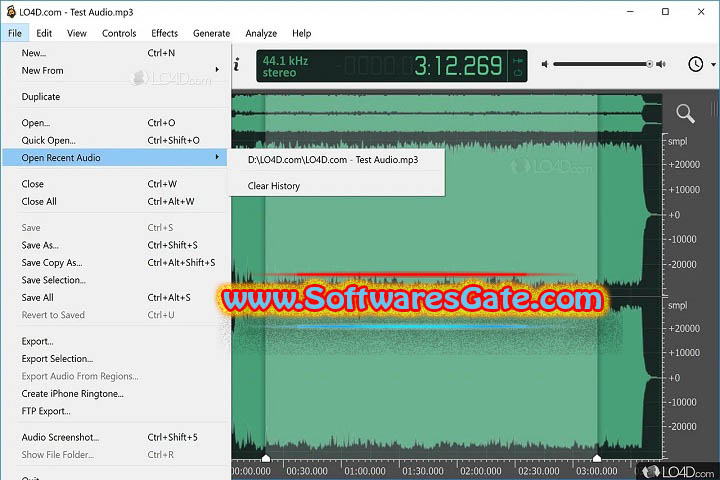The image size is (720, 480).
Task: Click the selection start marker at timeline bottom
Action: 265,458
